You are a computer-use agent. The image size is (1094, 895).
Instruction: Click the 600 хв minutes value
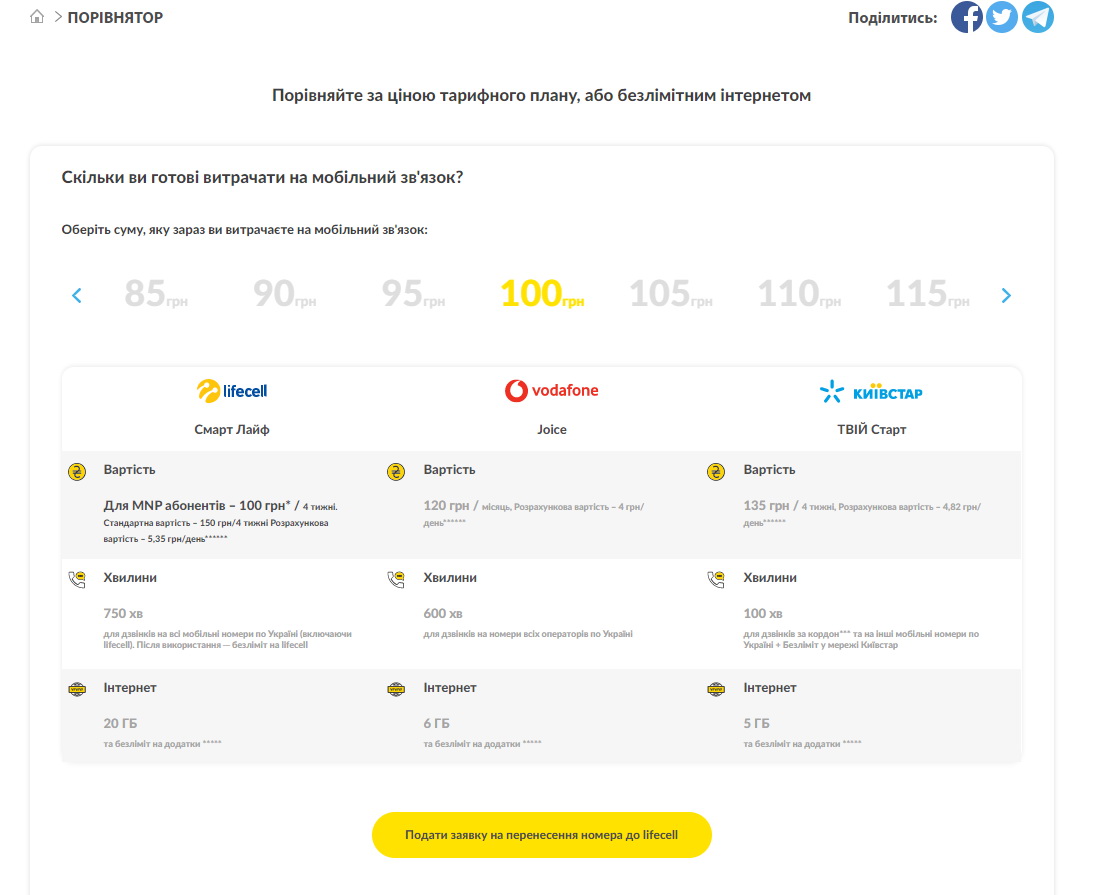point(443,614)
